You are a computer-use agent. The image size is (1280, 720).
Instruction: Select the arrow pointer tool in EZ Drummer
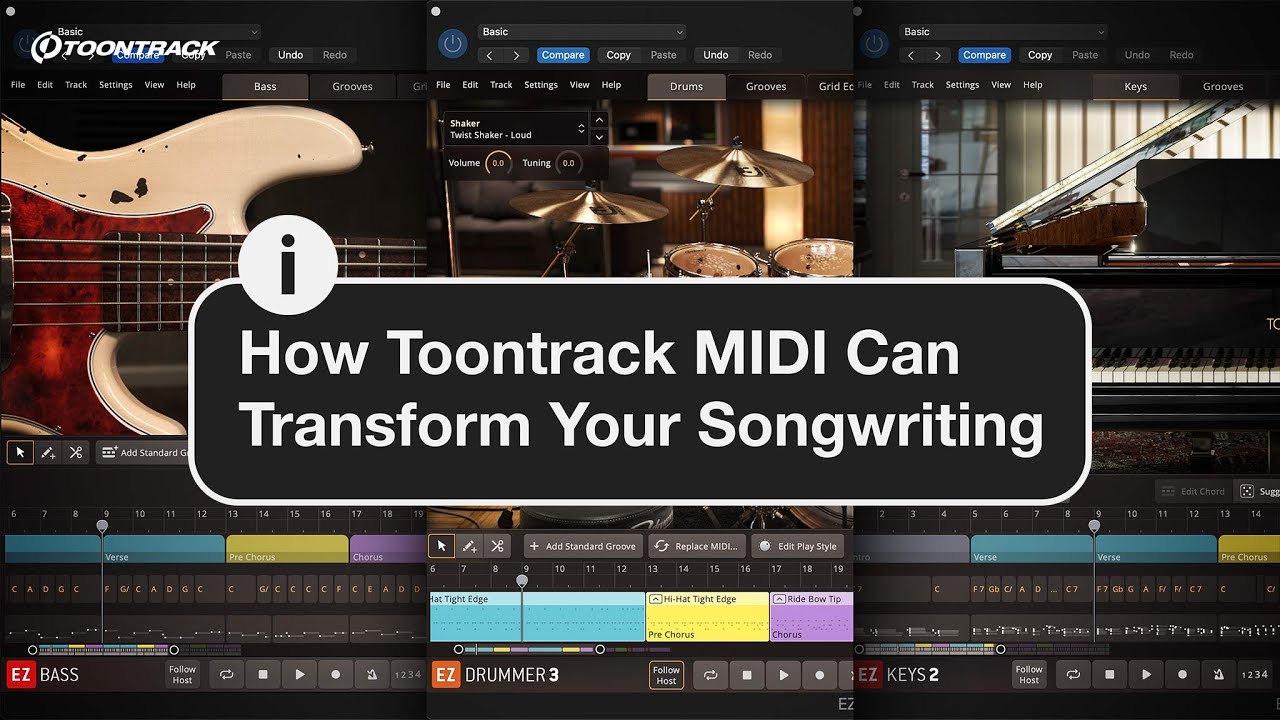[441, 546]
